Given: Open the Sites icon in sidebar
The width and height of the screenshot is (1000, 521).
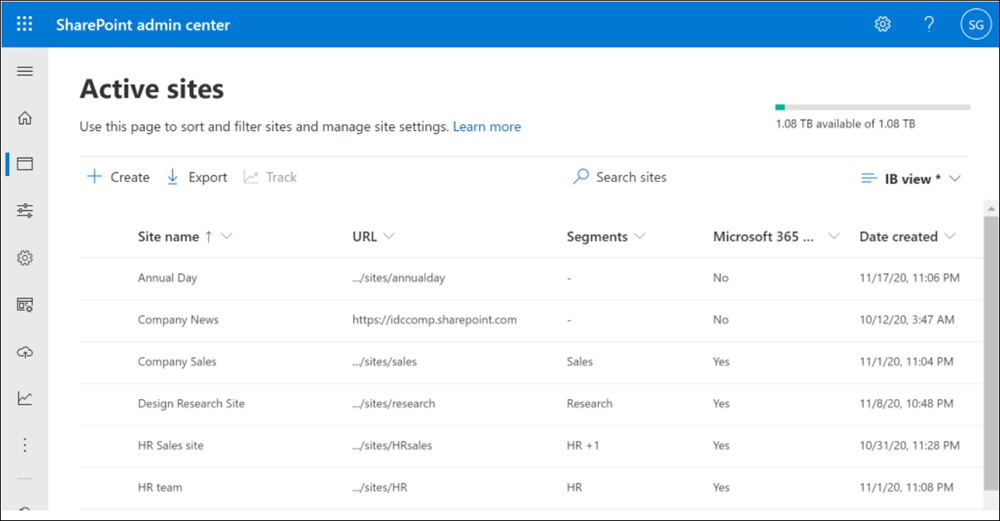Looking at the screenshot, I should (x=25, y=164).
